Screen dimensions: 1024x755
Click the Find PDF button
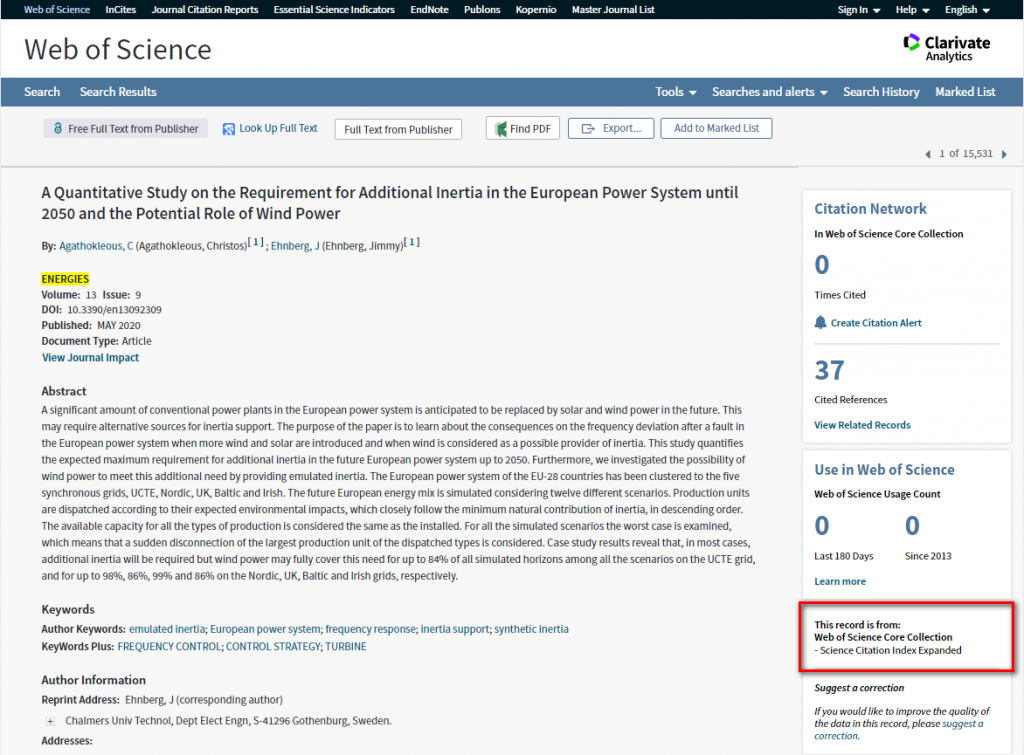click(522, 129)
